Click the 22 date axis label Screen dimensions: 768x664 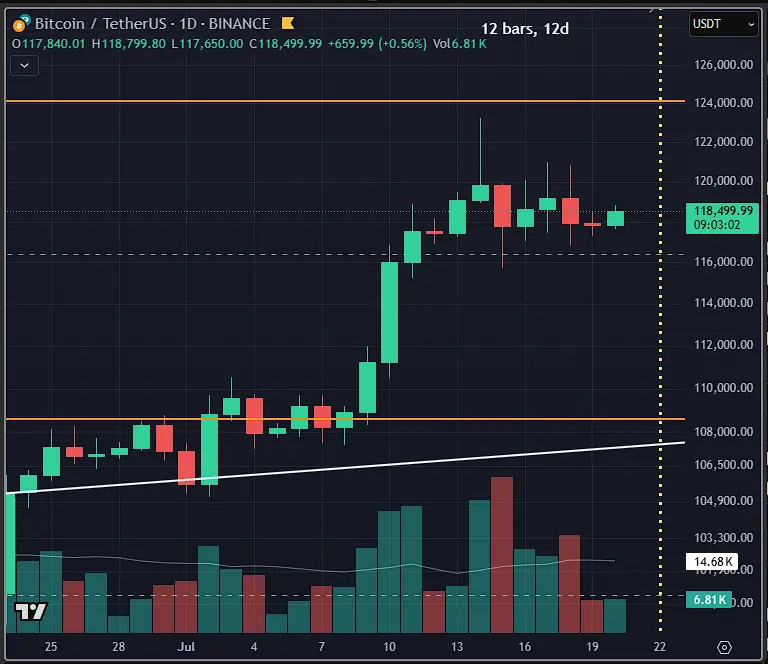[x=660, y=647]
